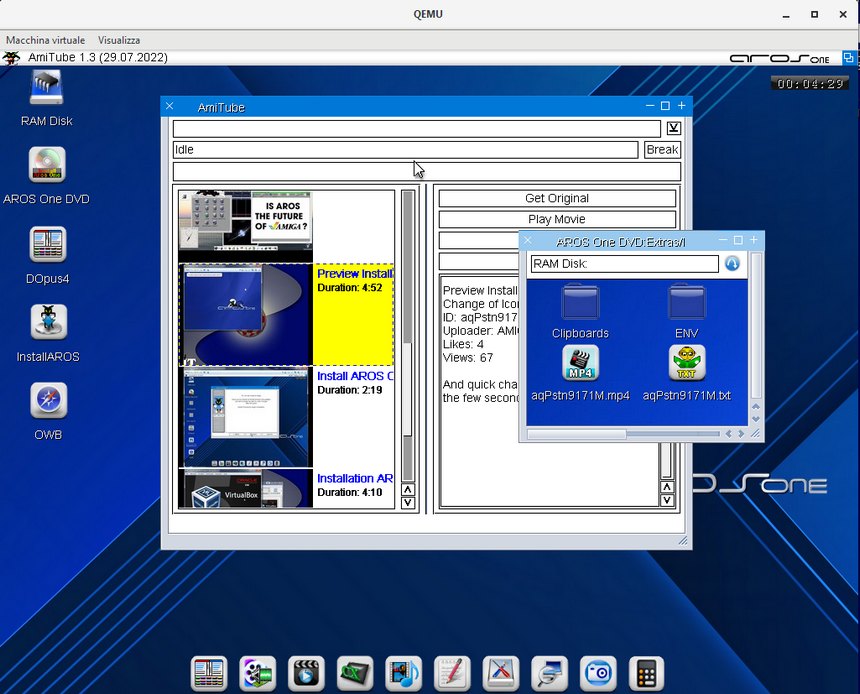
Task: Go to parent directory in file window
Action: pyautogui.click(x=732, y=264)
